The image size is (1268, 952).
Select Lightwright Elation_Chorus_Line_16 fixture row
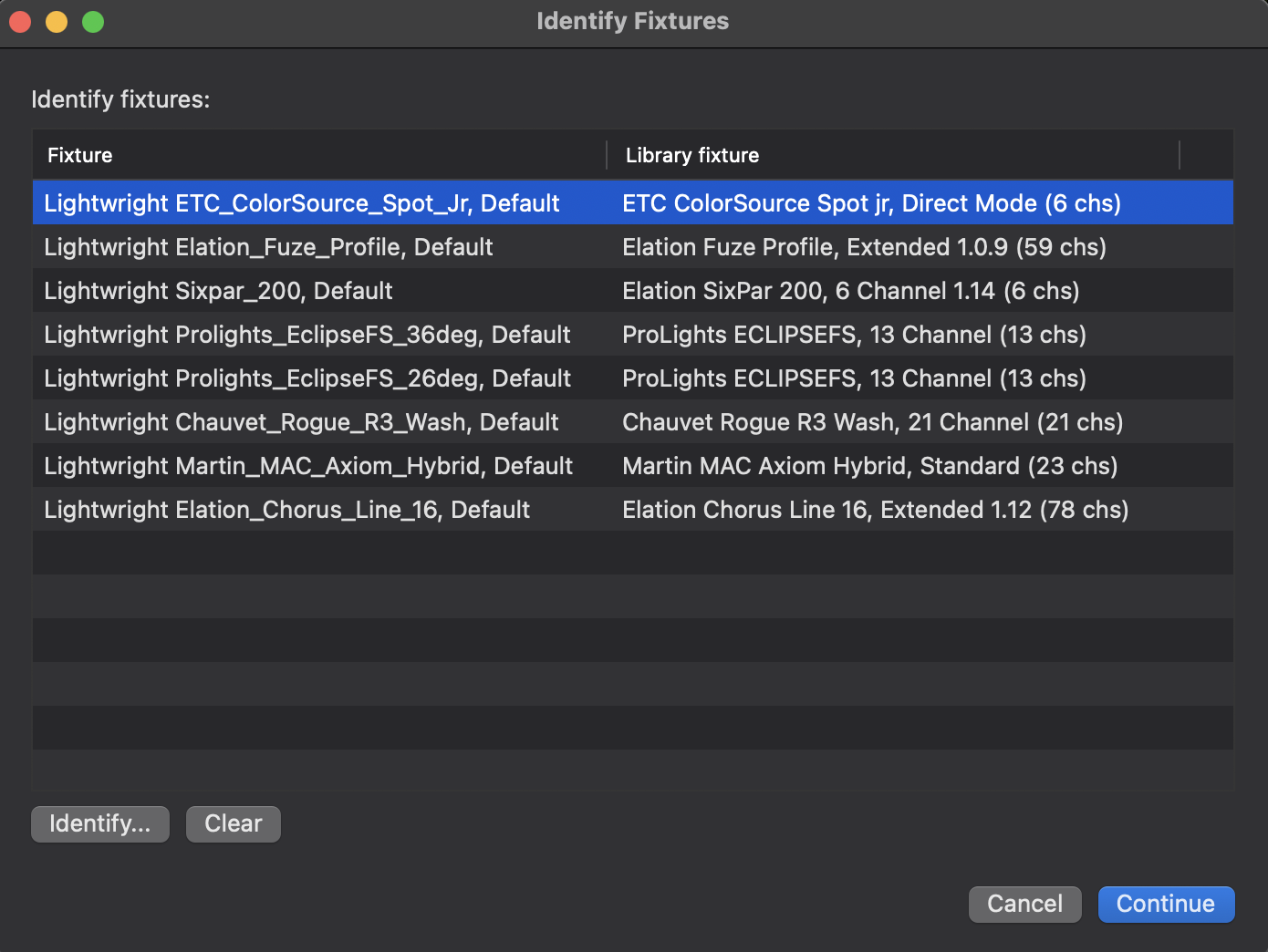(x=286, y=510)
